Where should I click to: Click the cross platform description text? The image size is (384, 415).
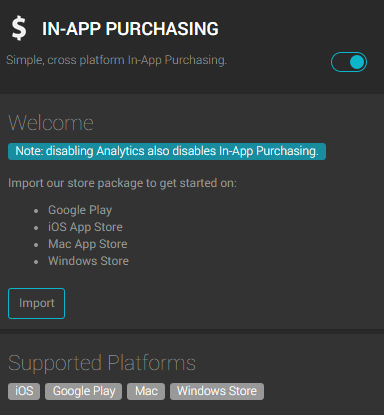(116, 60)
